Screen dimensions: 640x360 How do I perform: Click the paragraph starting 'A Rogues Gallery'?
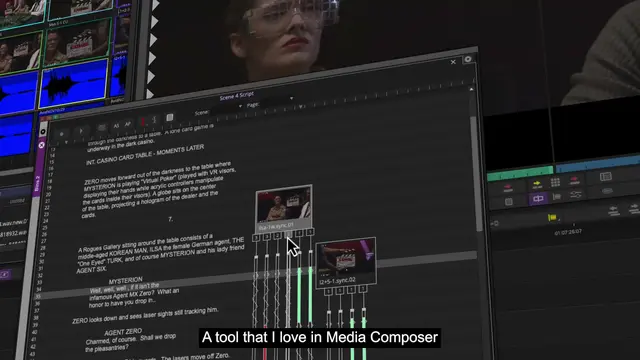click(x=161, y=253)
